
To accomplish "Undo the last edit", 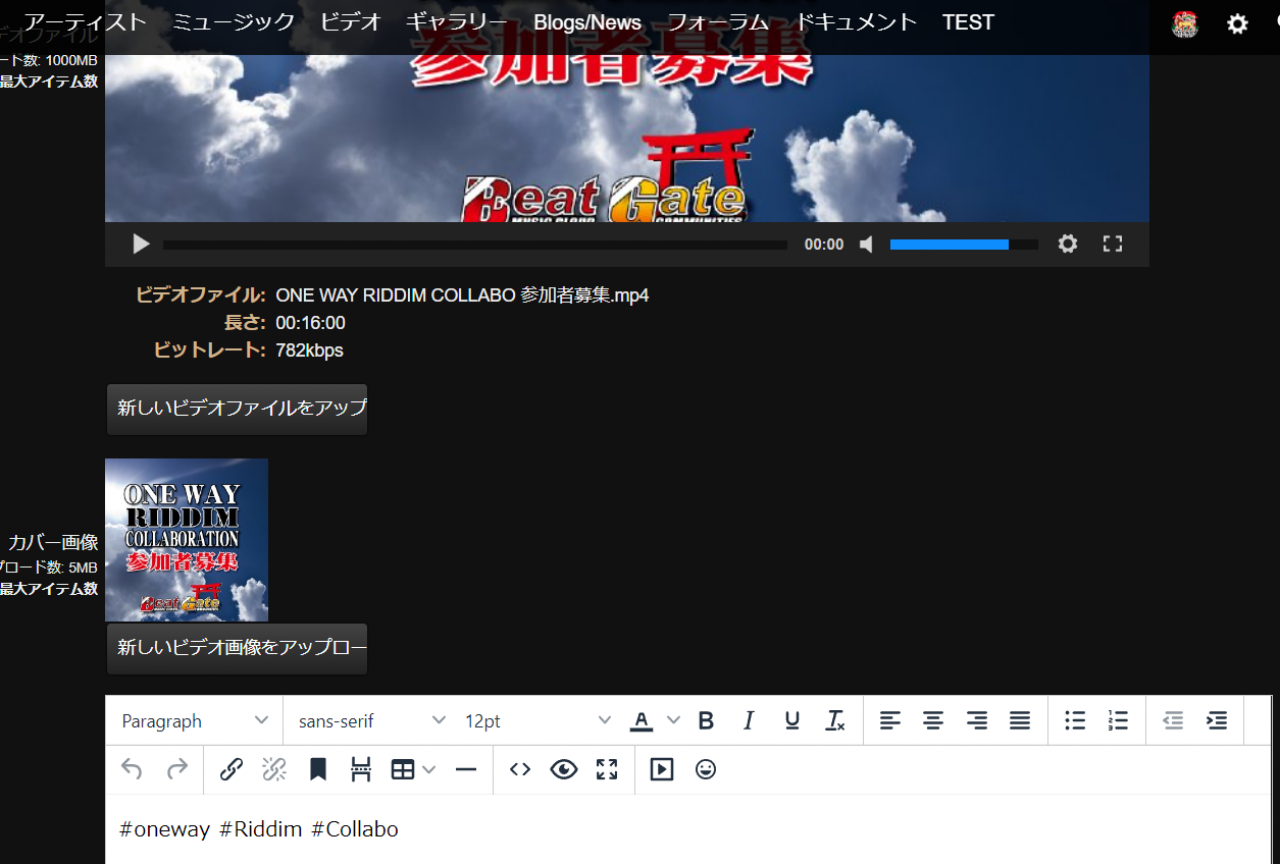I will point(132,769).
